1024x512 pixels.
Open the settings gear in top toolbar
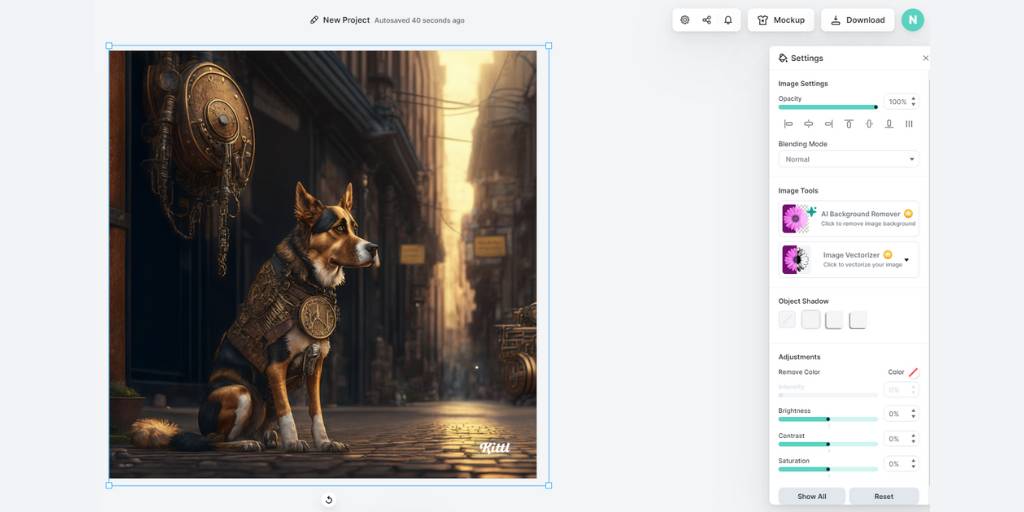pos(684,20)
